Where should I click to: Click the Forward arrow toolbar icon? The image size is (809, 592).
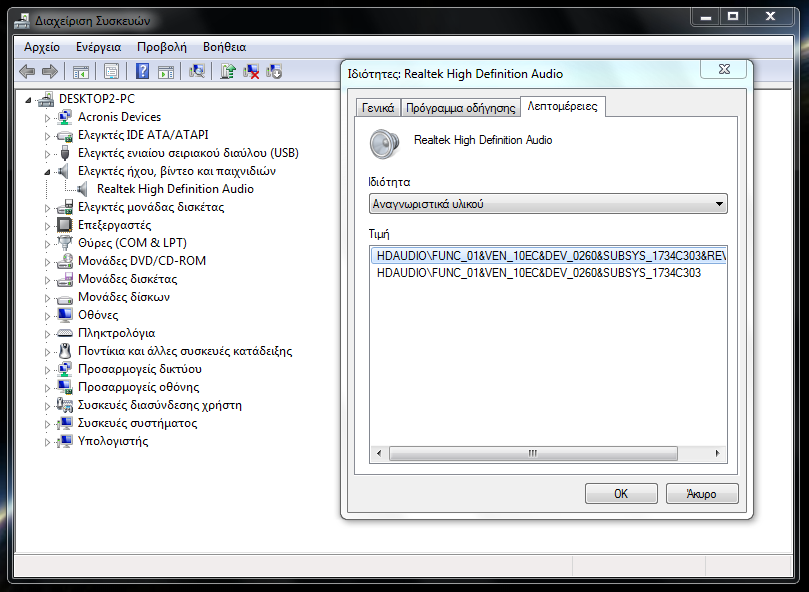[x=50, y=71]
